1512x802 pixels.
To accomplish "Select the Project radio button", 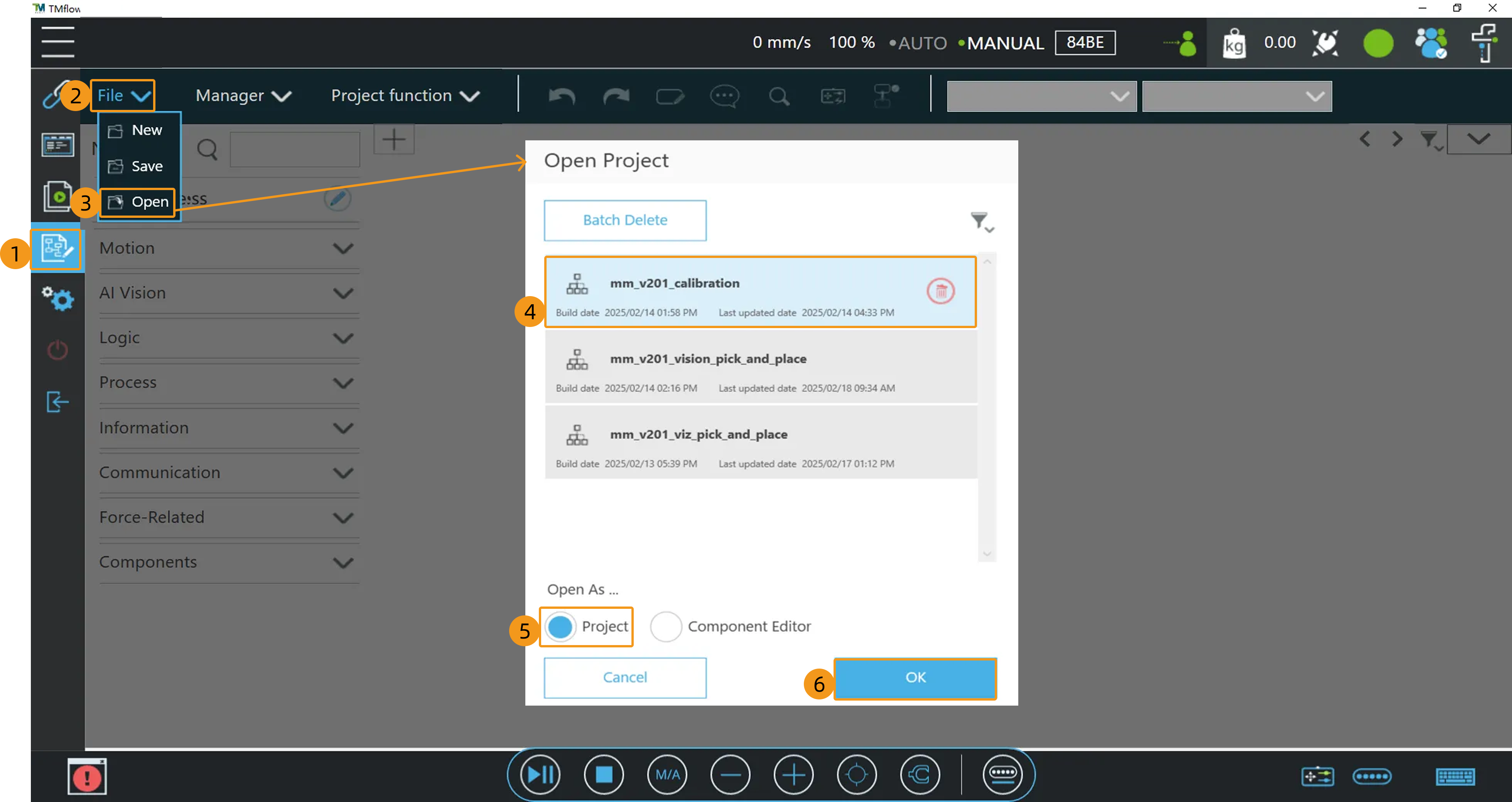I will point(560,627).
